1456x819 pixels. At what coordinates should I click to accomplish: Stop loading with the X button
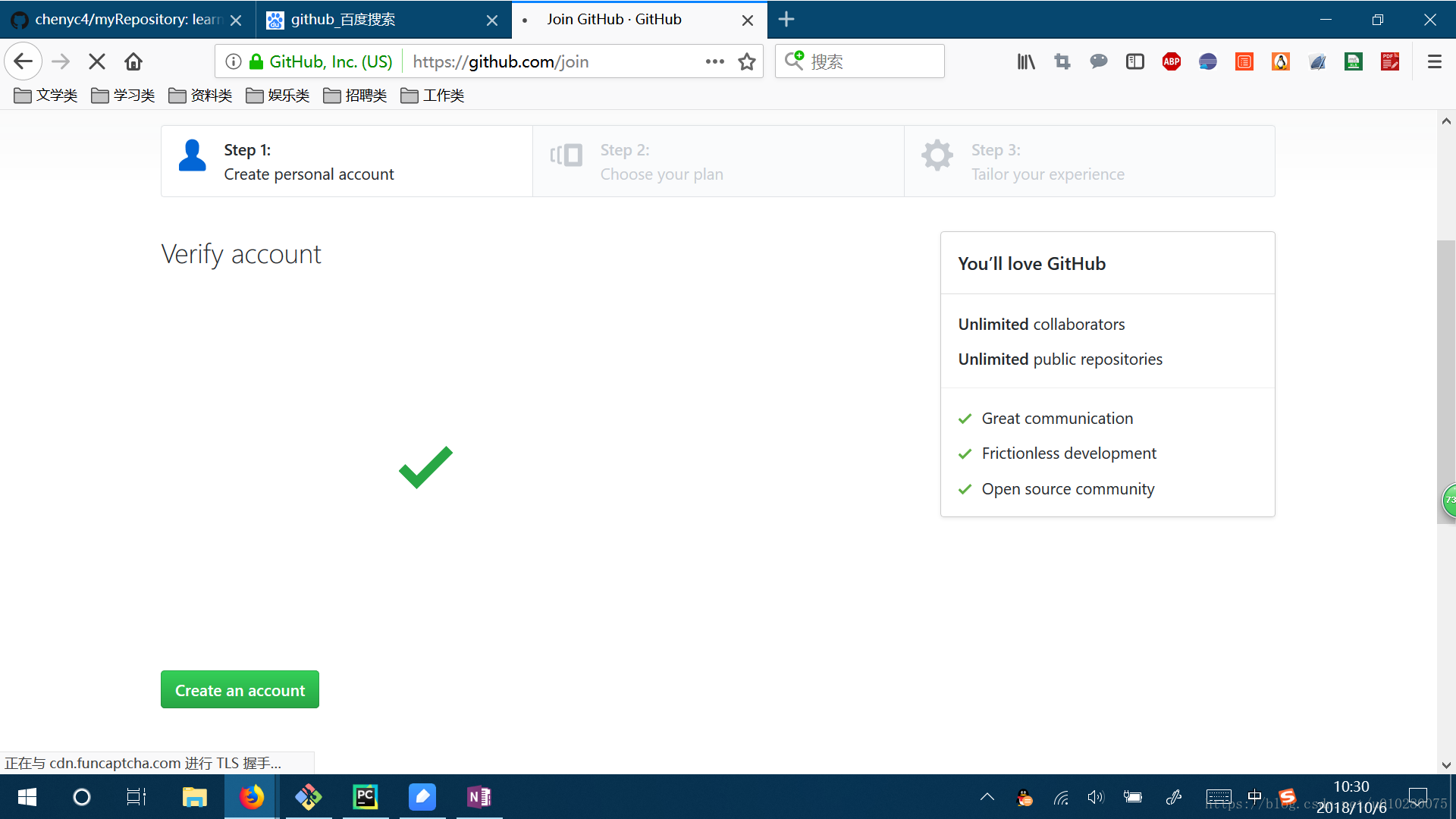click(x=97, y=61)
